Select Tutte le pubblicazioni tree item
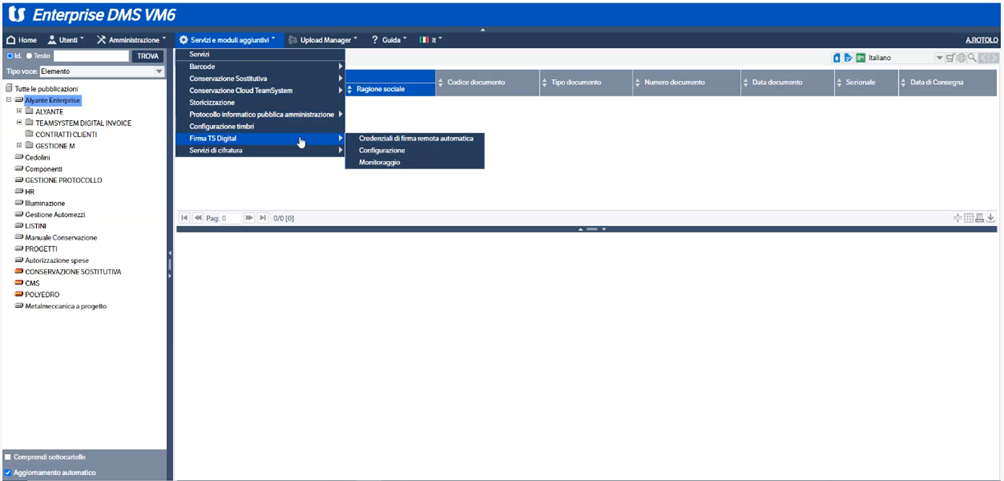The width and height of the screenshot is (1004, 481). (x=46, y=88)
